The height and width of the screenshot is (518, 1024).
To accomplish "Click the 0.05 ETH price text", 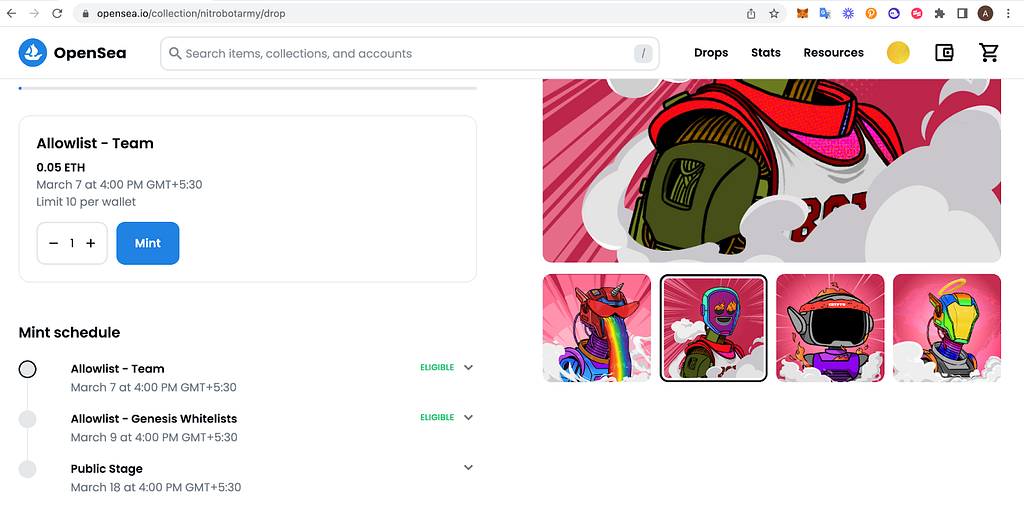I will [x=61, y=167].
